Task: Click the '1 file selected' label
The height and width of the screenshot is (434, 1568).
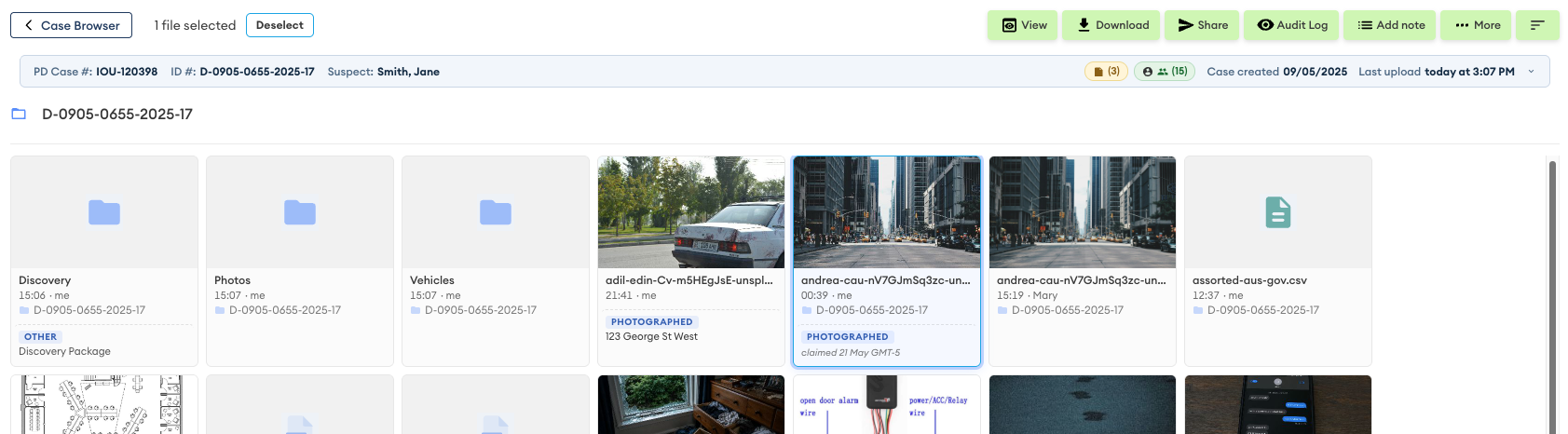Action: pyautogui.click(x=195, y=25)
